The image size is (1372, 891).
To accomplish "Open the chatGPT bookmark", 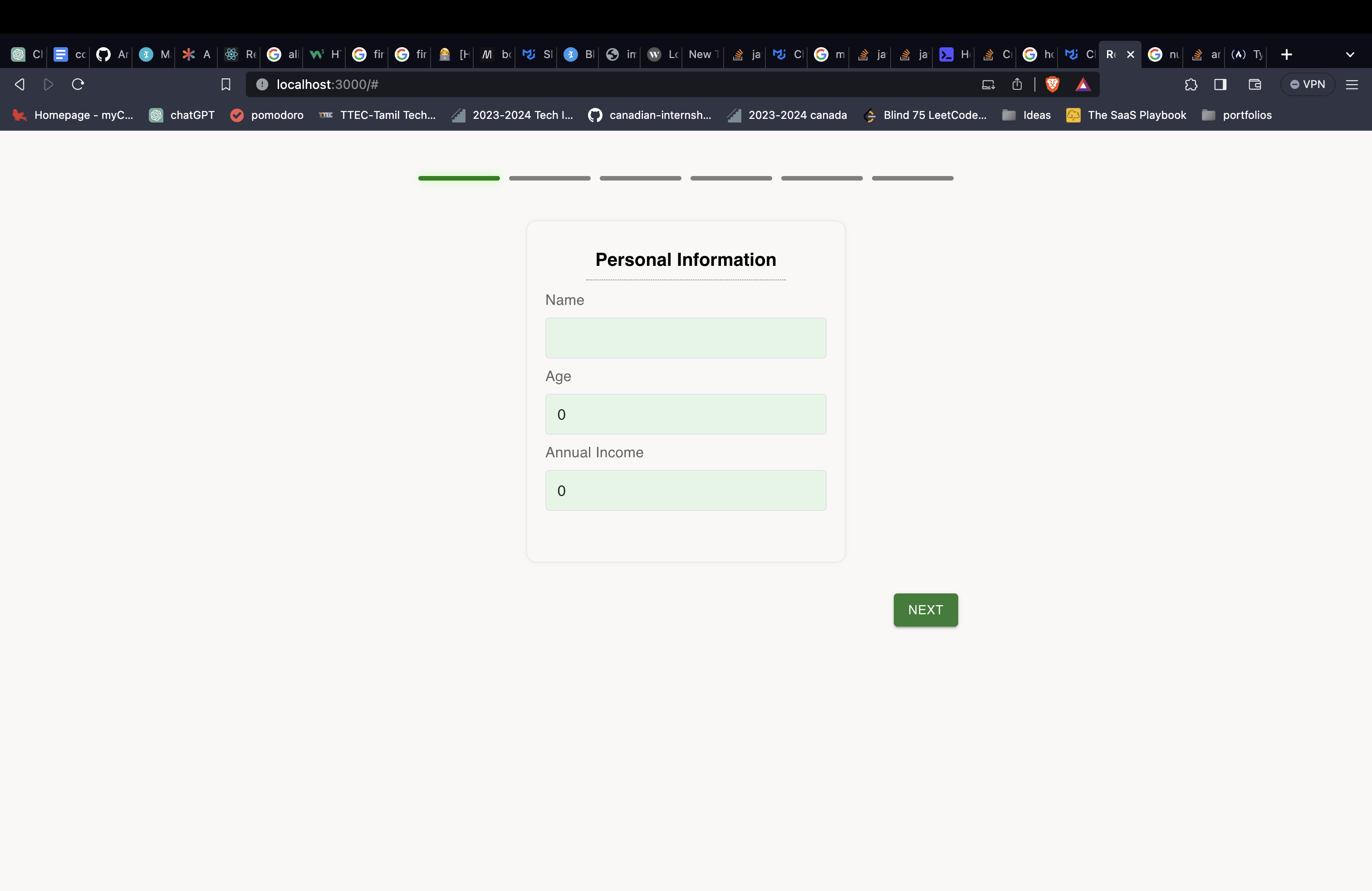I will pyautogui.click(x=181, y=115).
